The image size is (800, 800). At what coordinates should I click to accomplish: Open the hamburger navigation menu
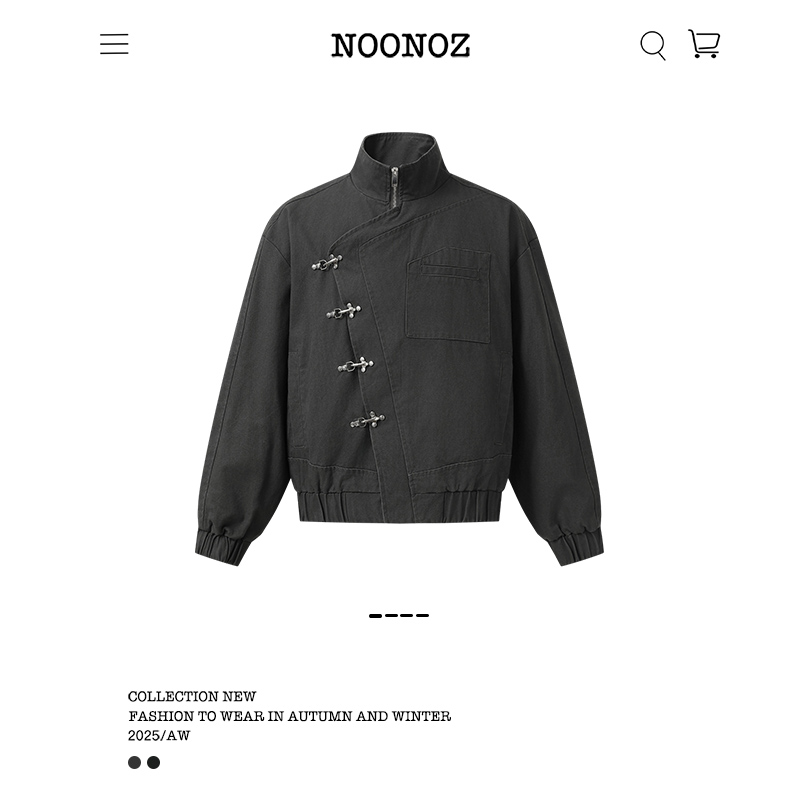[x=114, y=44]
